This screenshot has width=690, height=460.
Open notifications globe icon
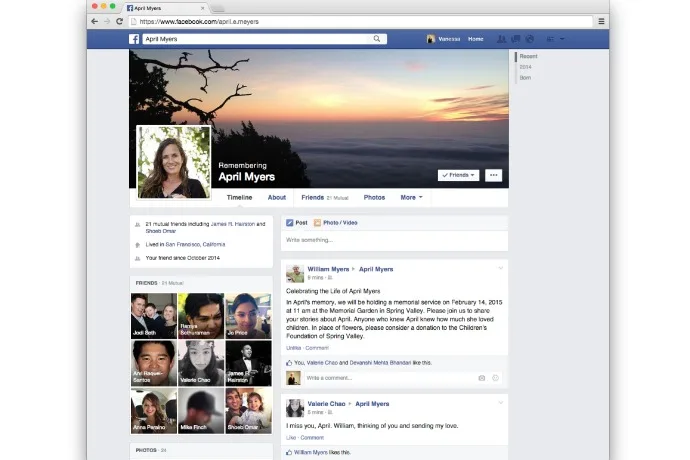530,39
